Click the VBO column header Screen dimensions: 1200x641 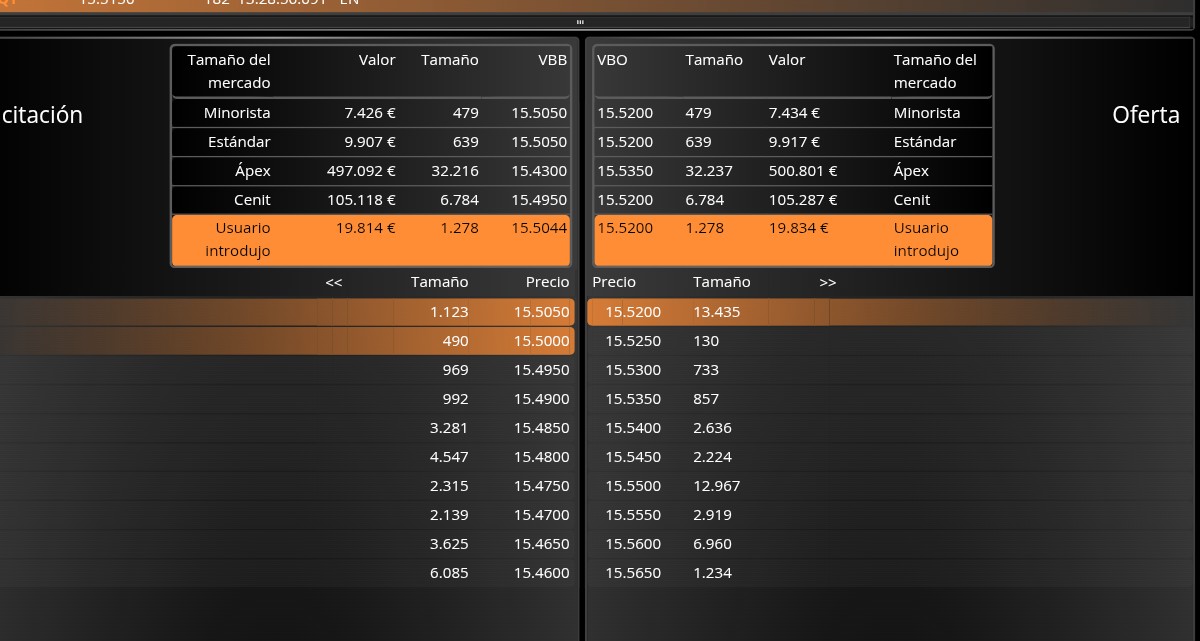(x=612, y=60)
